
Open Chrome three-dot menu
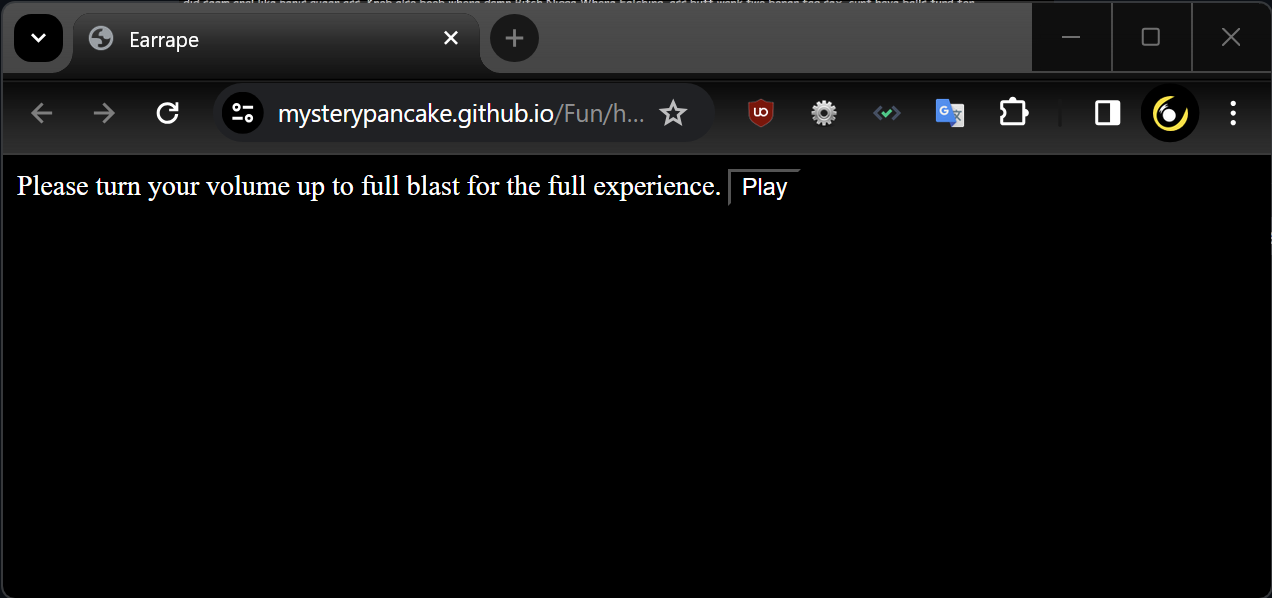1233,113
